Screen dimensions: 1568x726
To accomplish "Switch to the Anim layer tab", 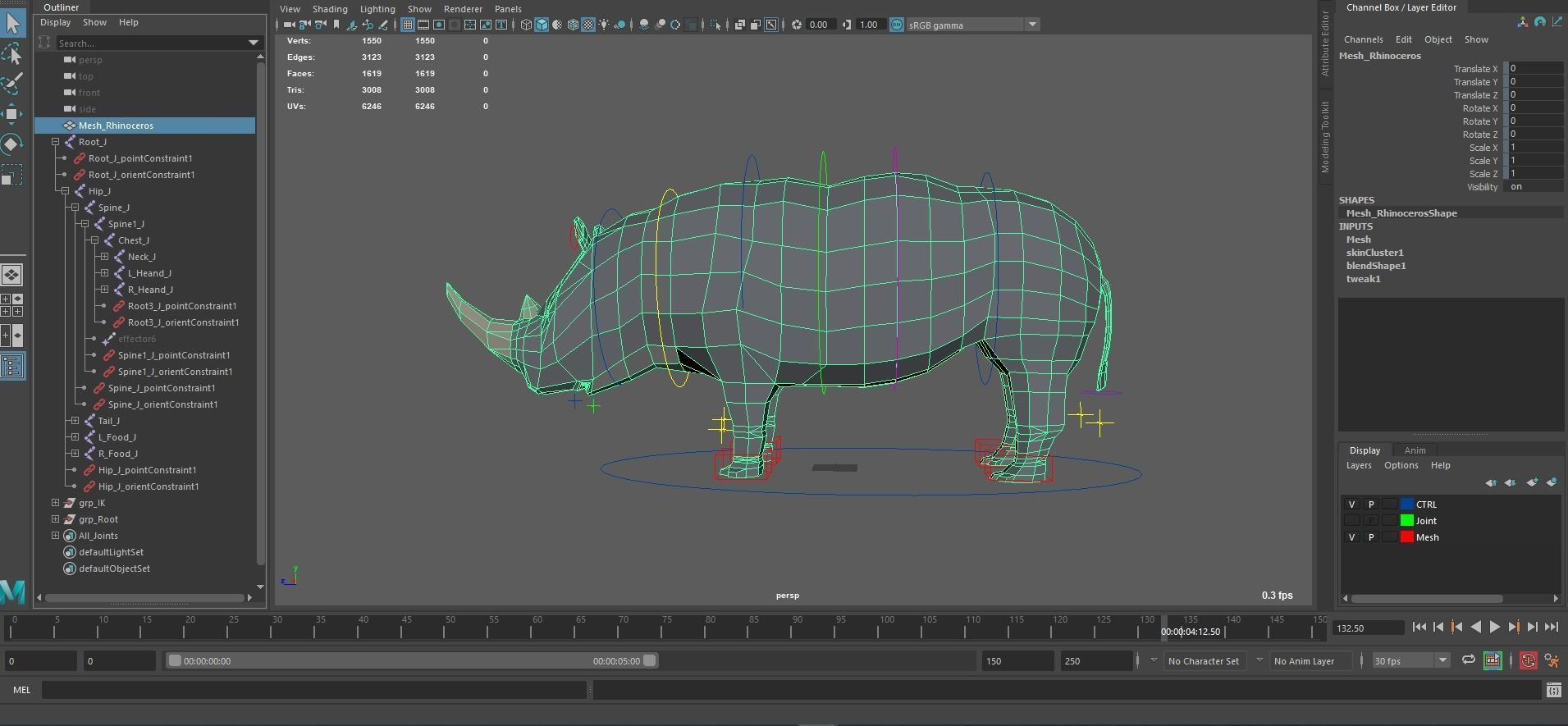I will (x=1415, y=450).
